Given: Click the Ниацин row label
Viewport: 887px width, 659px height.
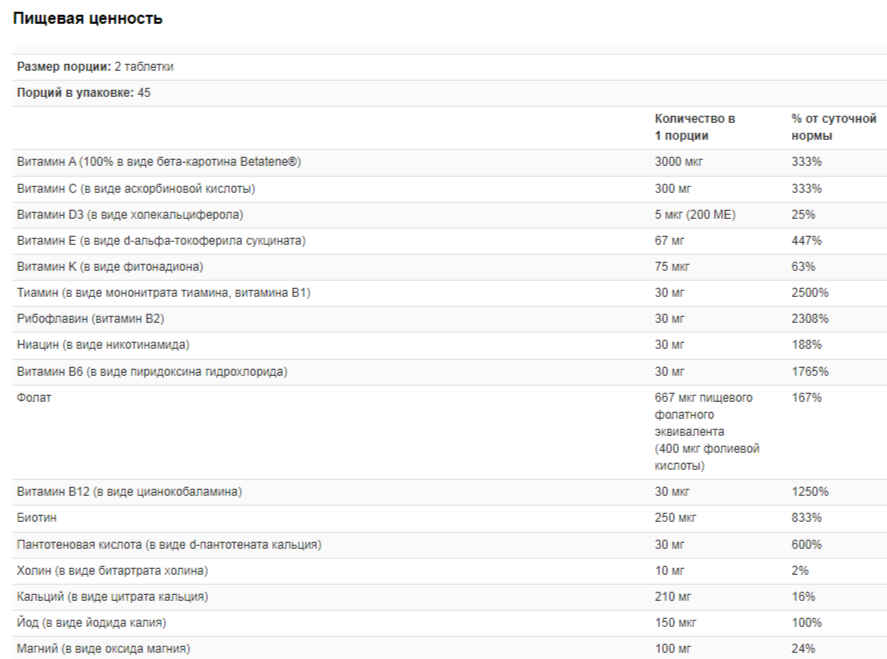Looking at the screenshot, I should tap(103, 345).
